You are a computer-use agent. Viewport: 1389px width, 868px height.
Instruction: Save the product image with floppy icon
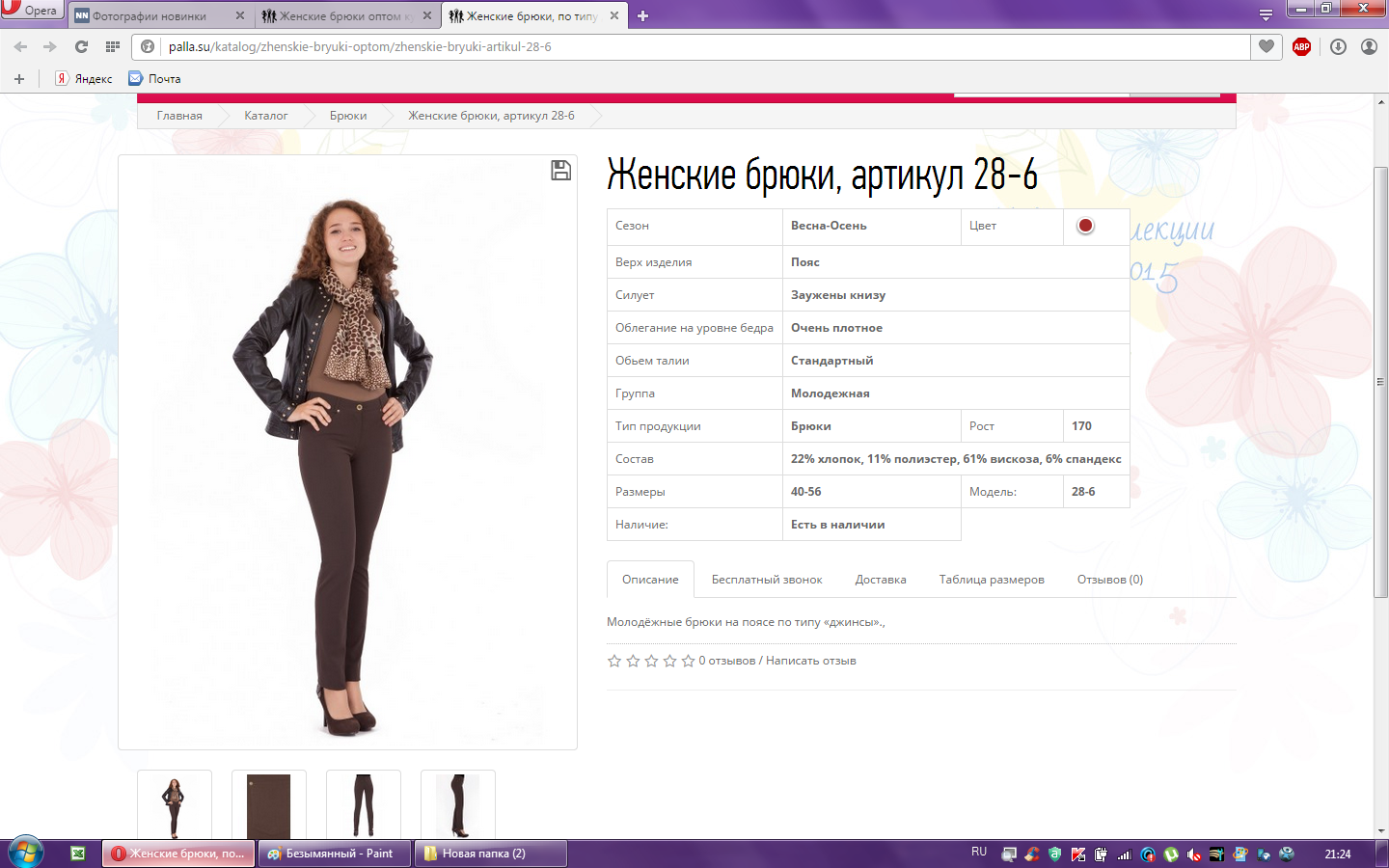560,171
